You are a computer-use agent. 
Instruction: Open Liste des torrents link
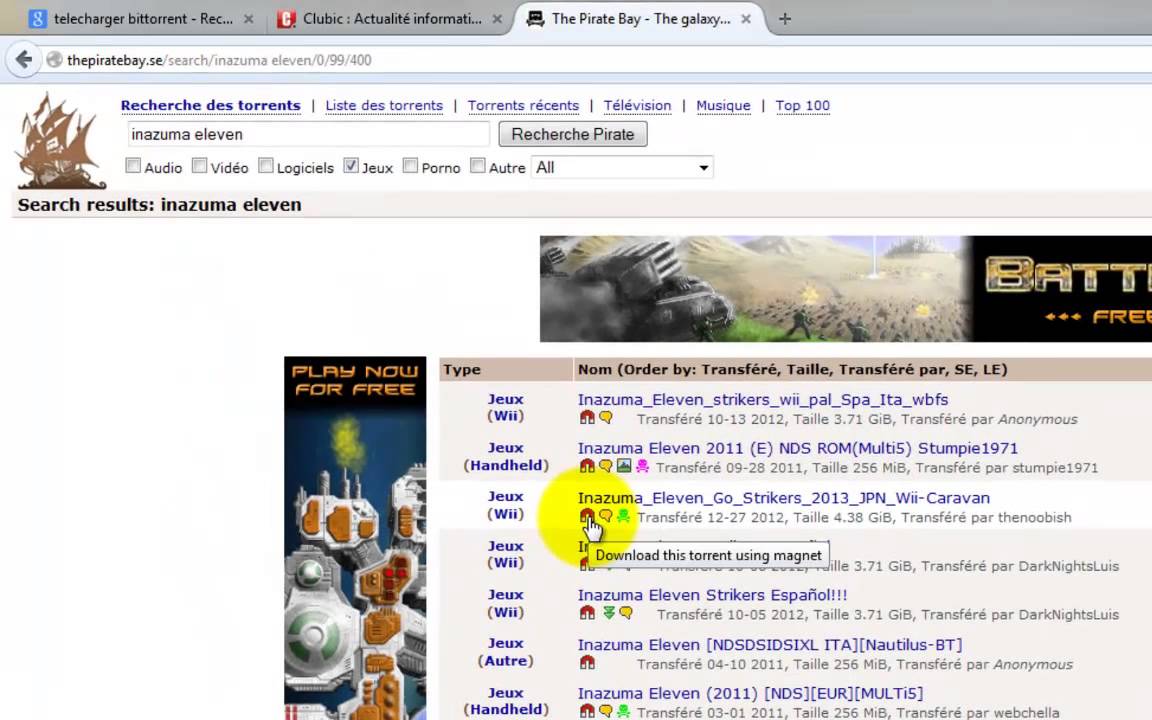point(384,105)
